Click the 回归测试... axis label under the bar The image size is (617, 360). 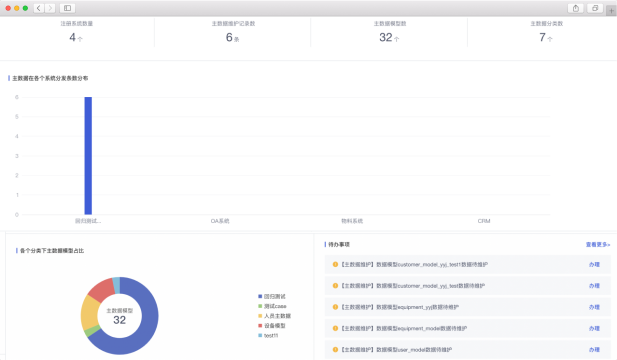(x=88, y=221)
